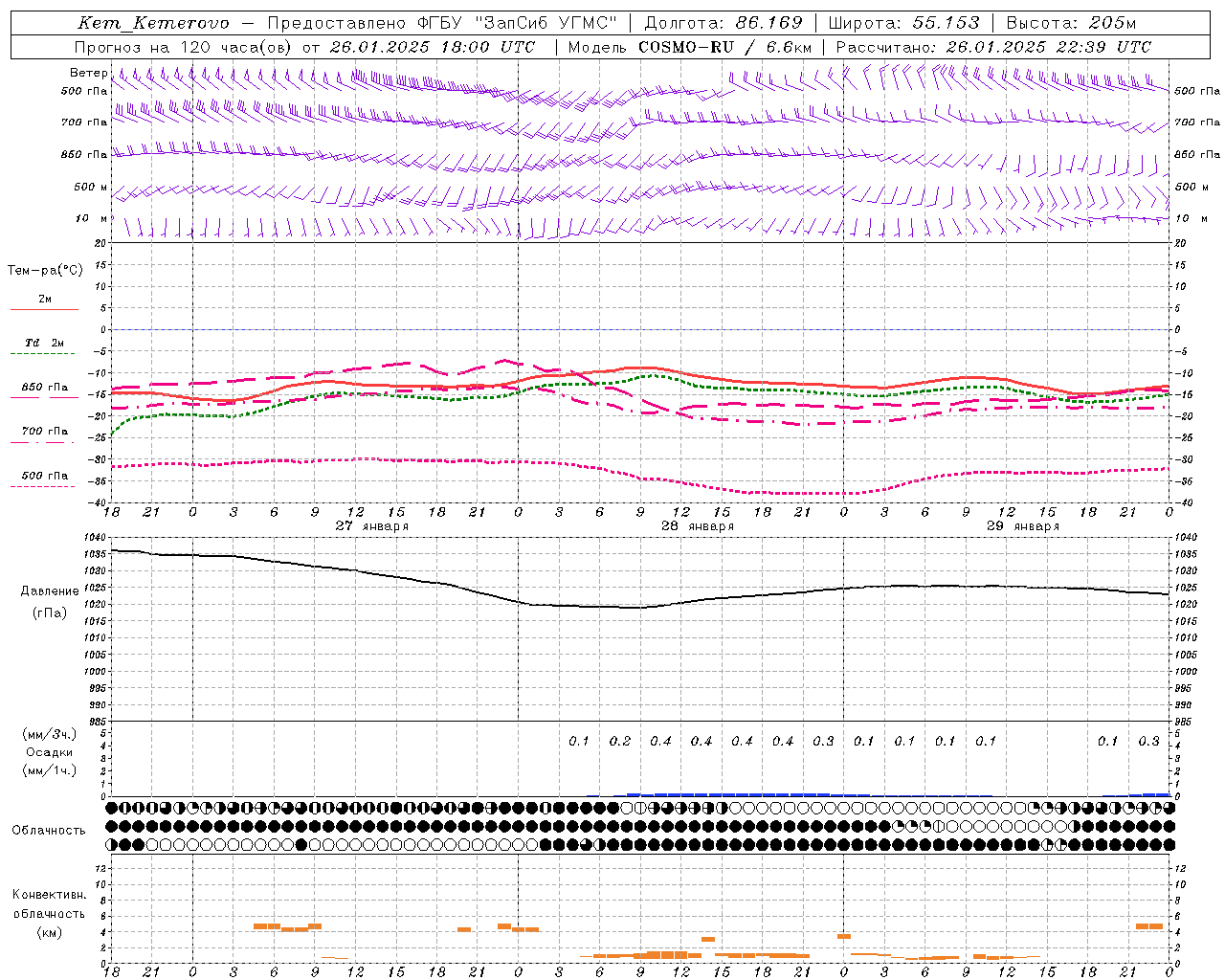Click 'Рассчитано: 26.01.2025 22:39 UTC' timestamp
Viewport: 1225px width, 980px height.
[x=993, y=47]
